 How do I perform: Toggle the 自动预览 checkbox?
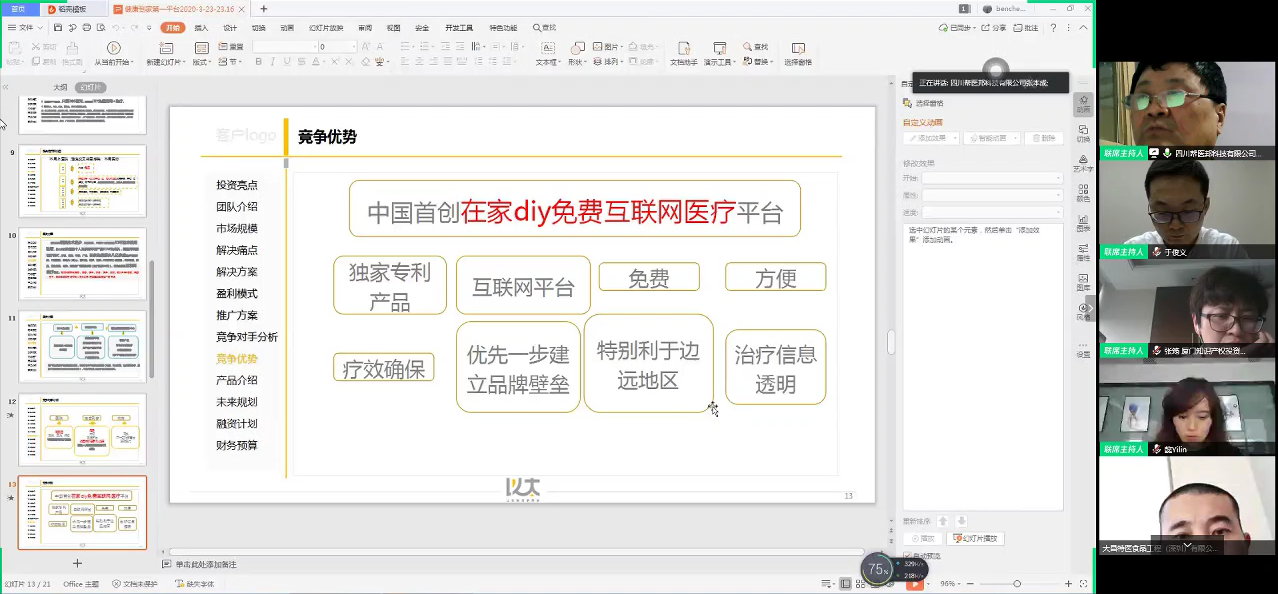click(908, 556)
